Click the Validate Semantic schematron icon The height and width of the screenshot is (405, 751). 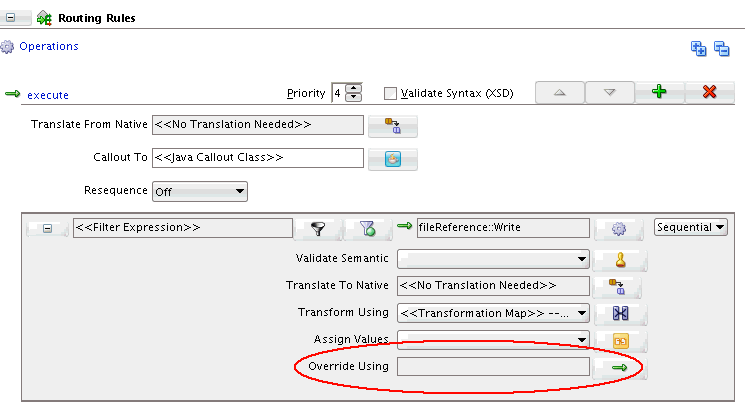tap(618, 260)
